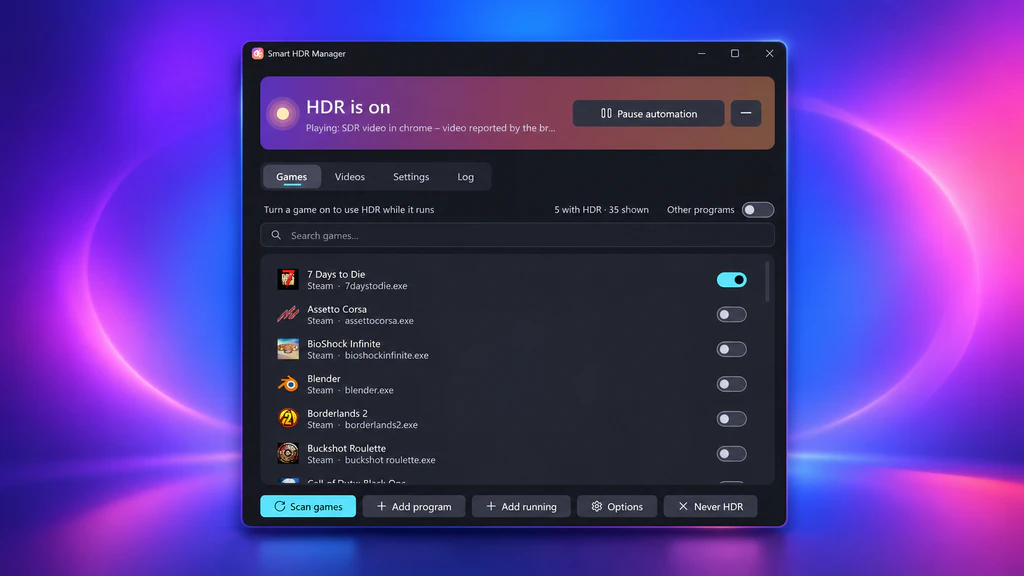Enable HDR for Buckshot Roulette
The width and height of the screenshot is (1024, 576).
[x=731, y=453]
